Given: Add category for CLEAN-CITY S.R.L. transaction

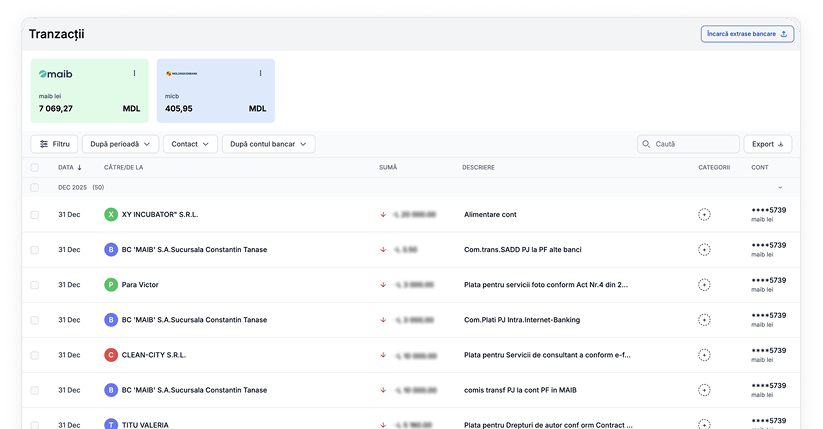Looking at the screenshot, I should pyautogui.click(x=704, y=354).
